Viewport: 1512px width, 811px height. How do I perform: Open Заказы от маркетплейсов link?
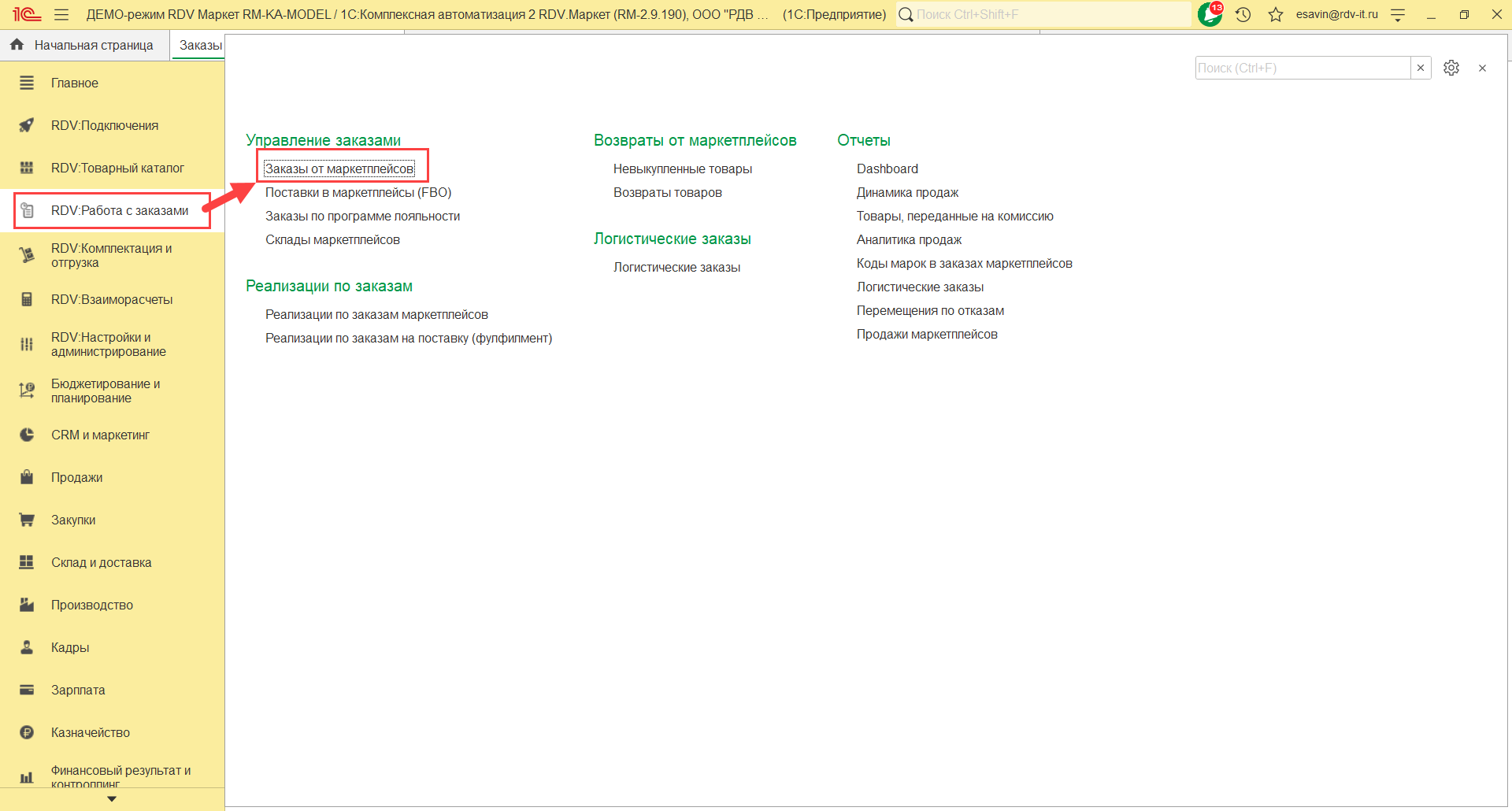click(x=339, y=169)
